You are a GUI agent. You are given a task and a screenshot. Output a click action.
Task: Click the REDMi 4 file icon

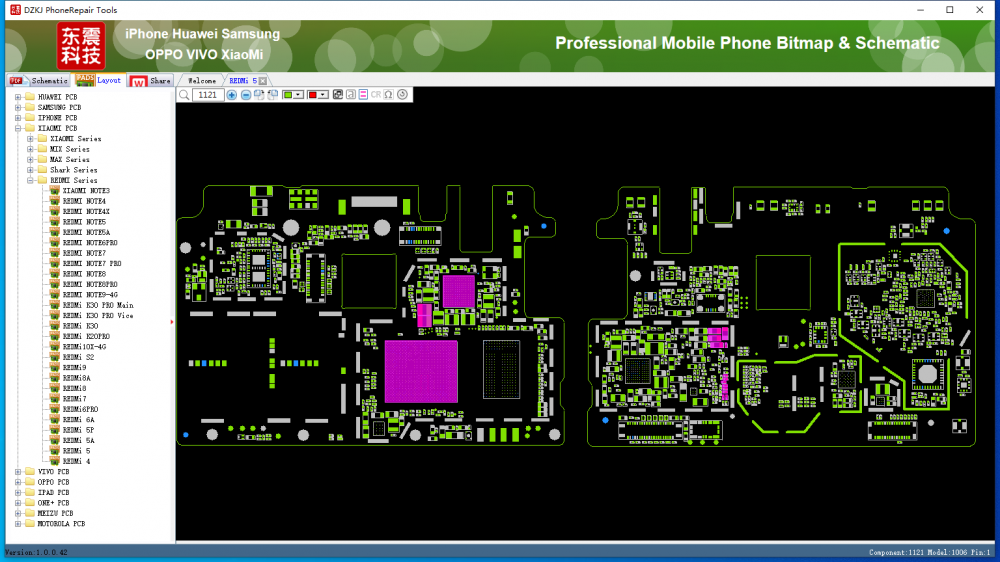tap(55, 461)
